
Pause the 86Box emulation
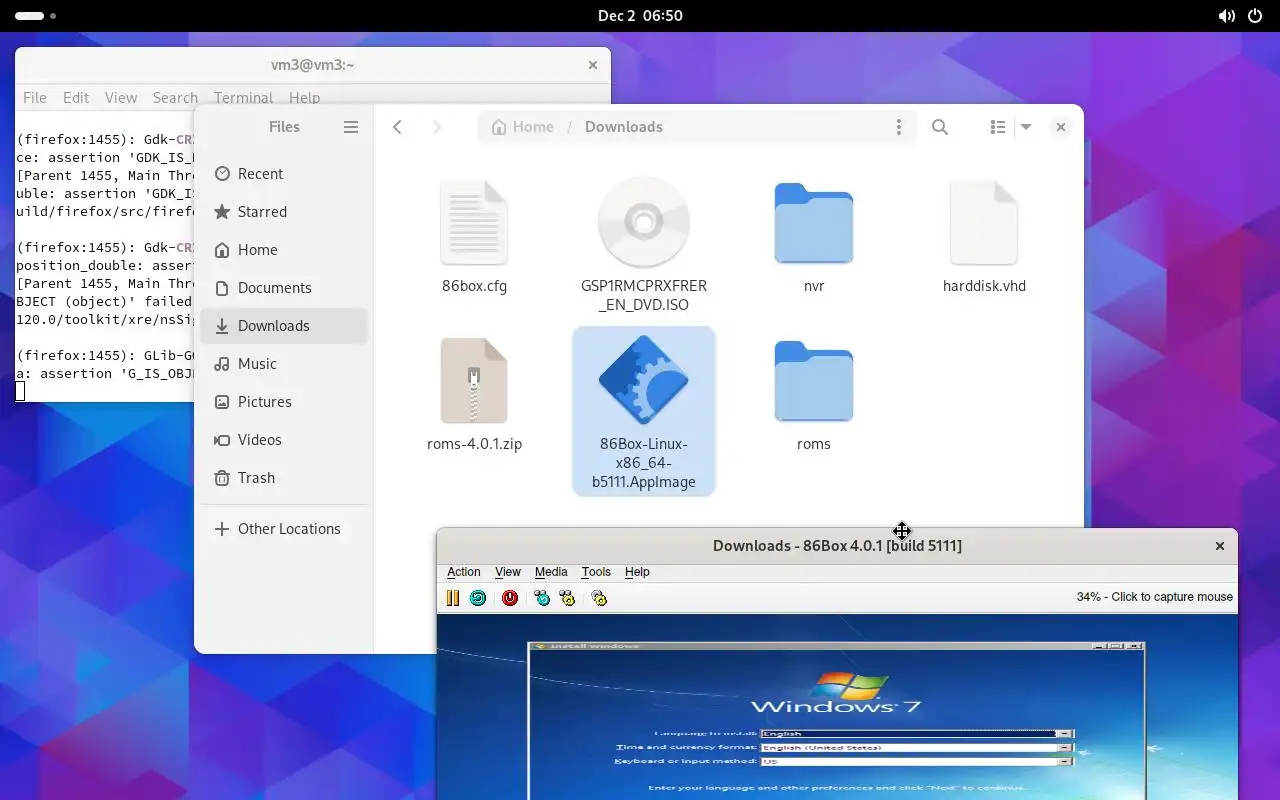(x=453, y=598)
